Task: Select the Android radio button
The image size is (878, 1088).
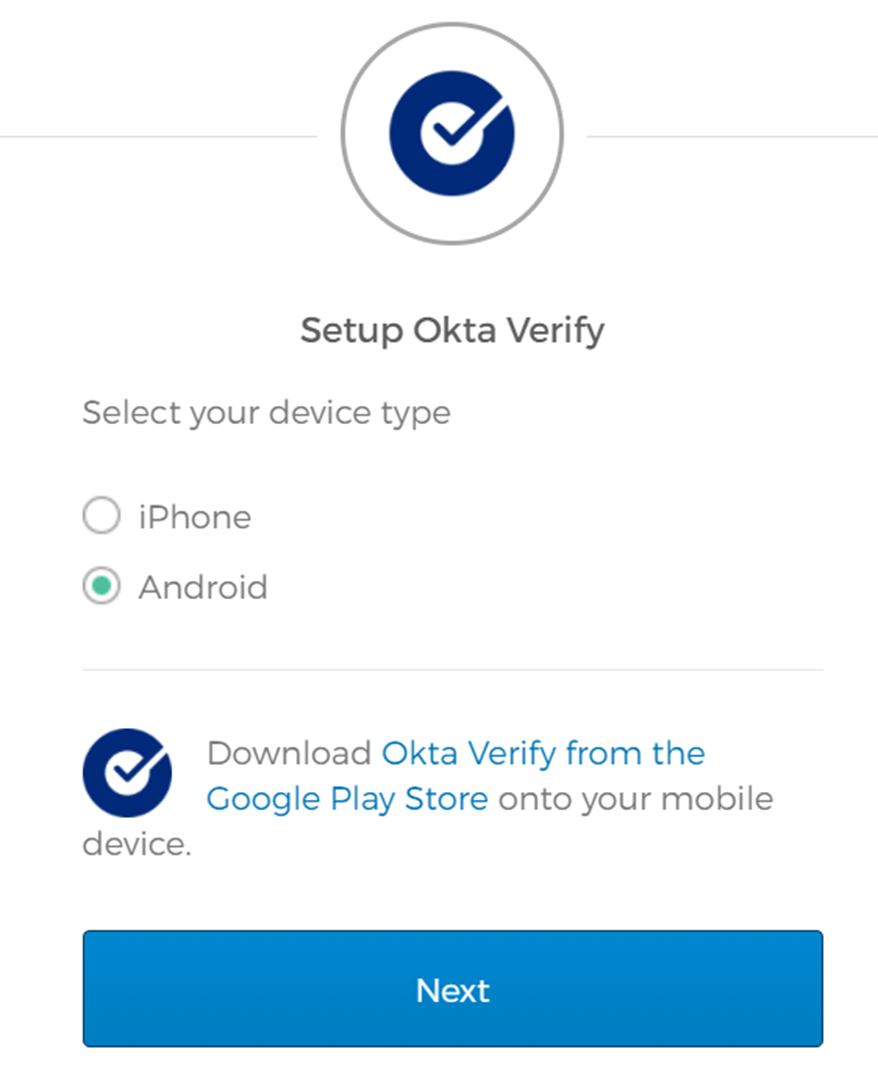Action: click(101, 587)
